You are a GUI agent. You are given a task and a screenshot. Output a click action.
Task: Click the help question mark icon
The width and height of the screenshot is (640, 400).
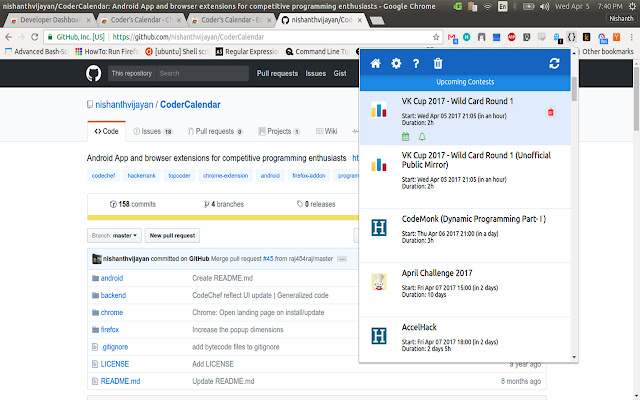click(x=416, y=64)
